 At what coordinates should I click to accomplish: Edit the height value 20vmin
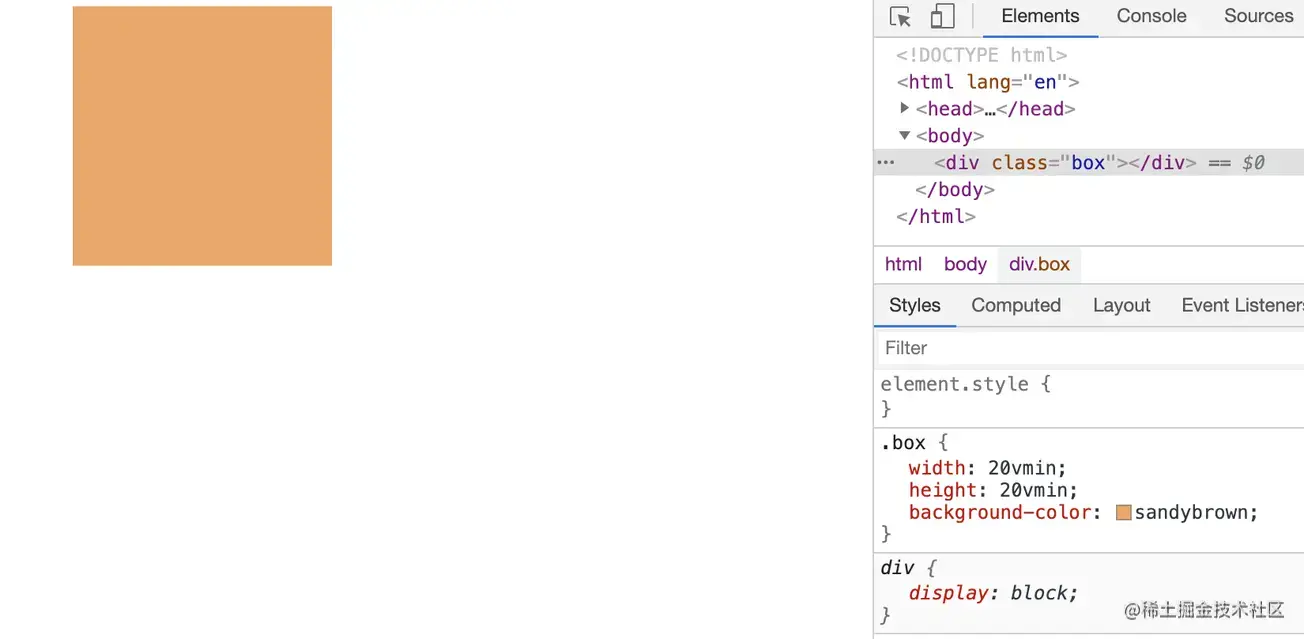tap(1035, 490)
